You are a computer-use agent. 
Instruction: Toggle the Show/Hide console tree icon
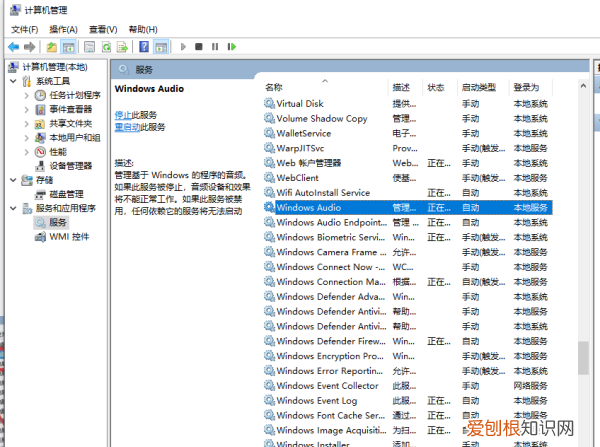point(68,47)
